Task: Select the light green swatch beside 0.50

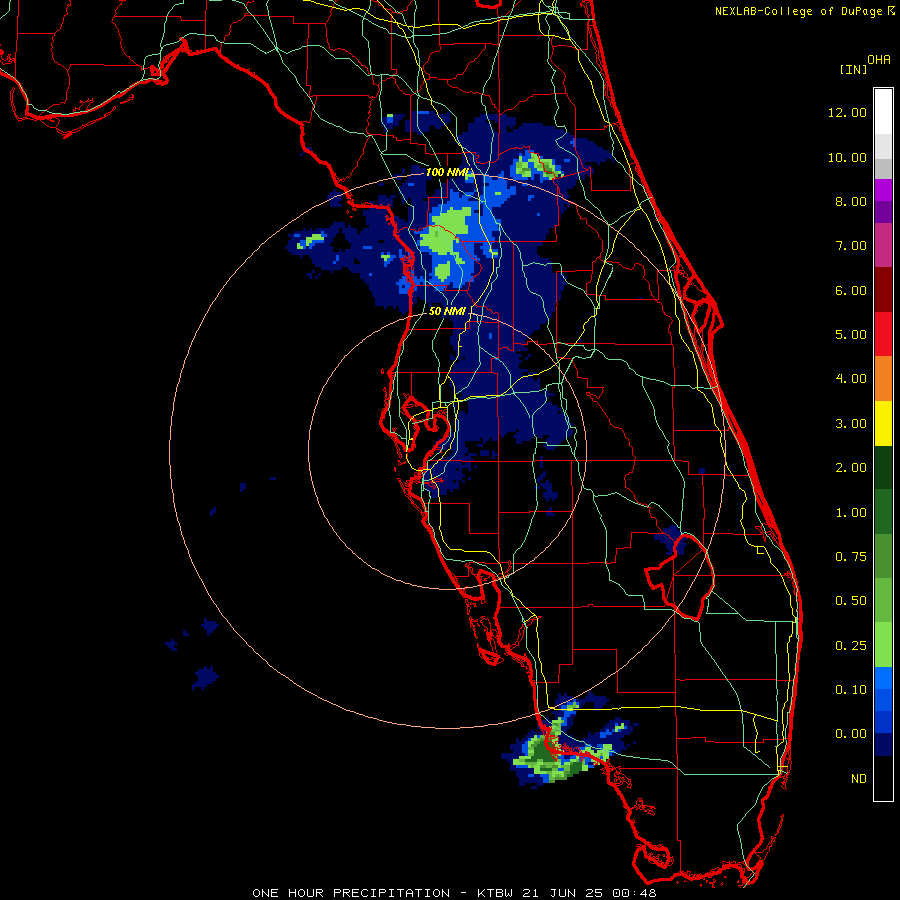Action: point(883,600)
